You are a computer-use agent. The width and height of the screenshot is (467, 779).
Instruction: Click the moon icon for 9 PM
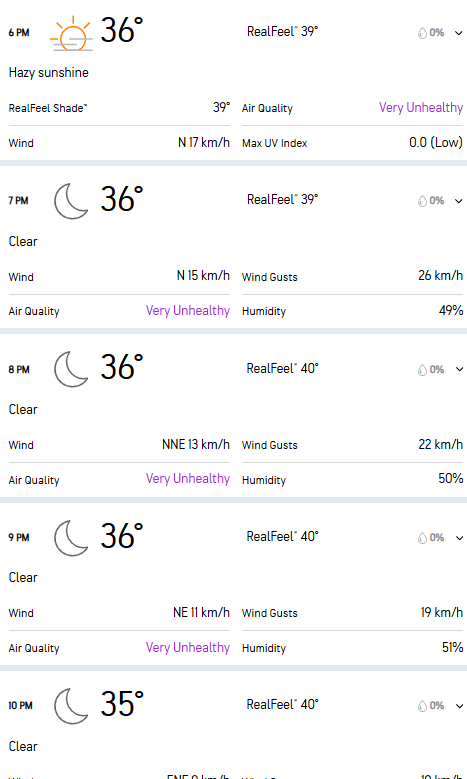71,538
